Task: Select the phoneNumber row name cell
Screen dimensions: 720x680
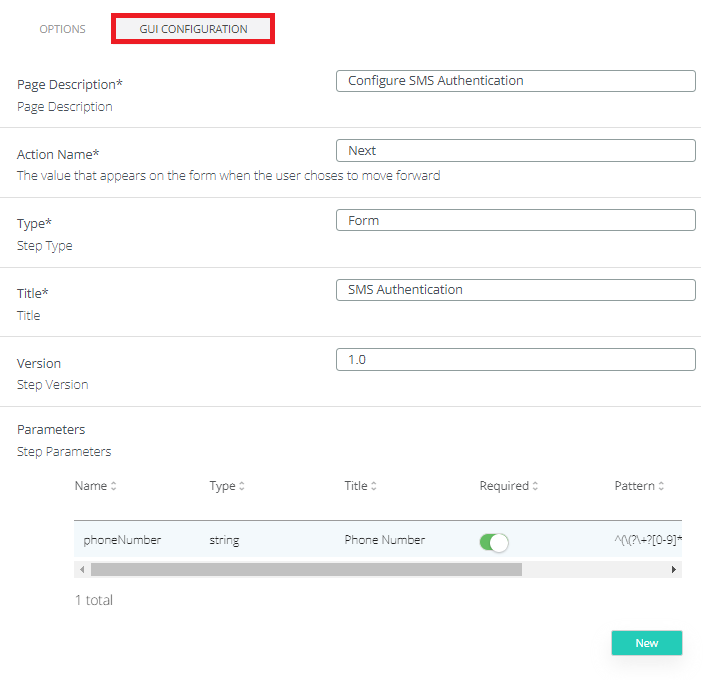Action: tap(122, 540)
